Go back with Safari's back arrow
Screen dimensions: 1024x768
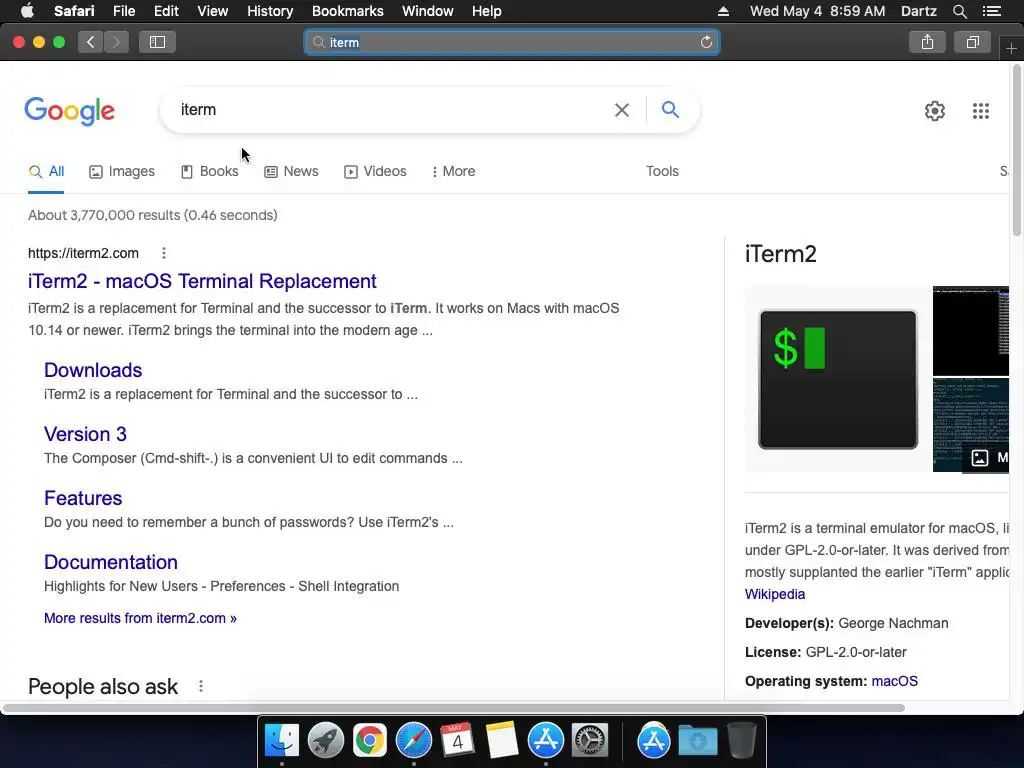tap(91, 42)
